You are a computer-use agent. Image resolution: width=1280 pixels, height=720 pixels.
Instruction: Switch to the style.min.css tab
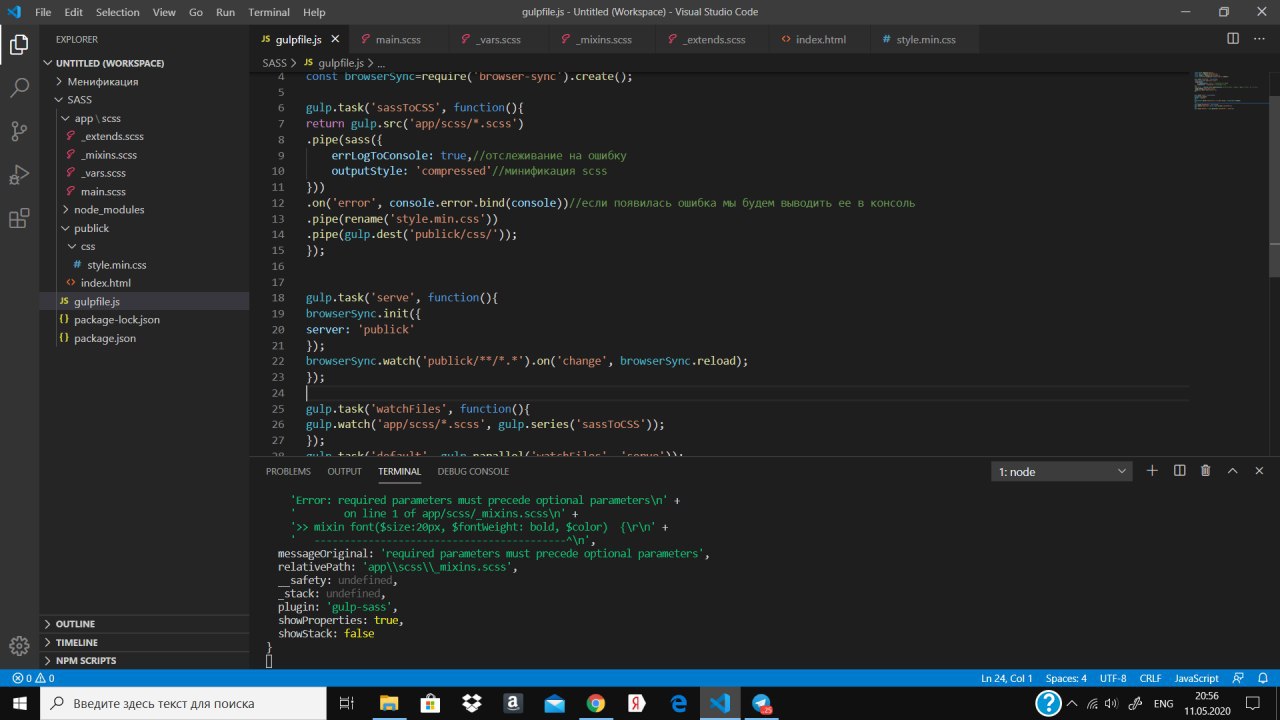tap(925, 40)
